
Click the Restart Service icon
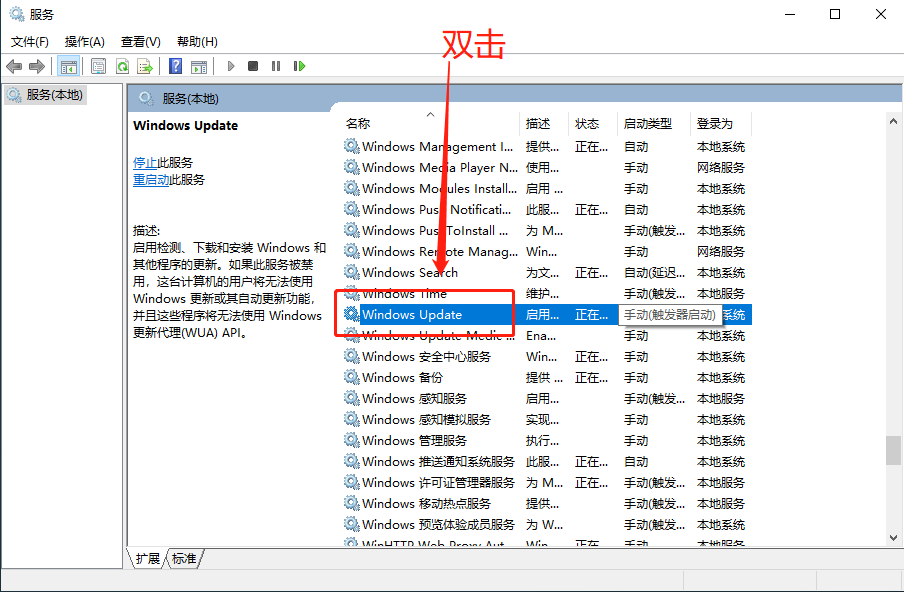299,66
